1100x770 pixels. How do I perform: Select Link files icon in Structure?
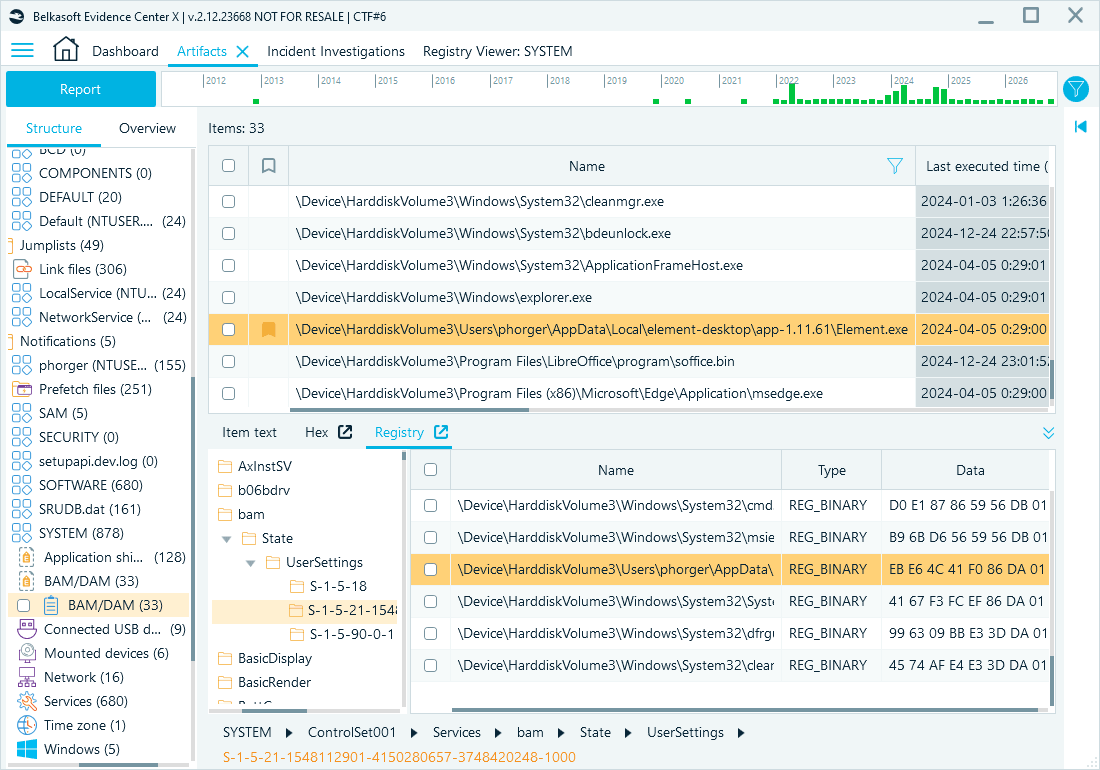tap(23, 269)
